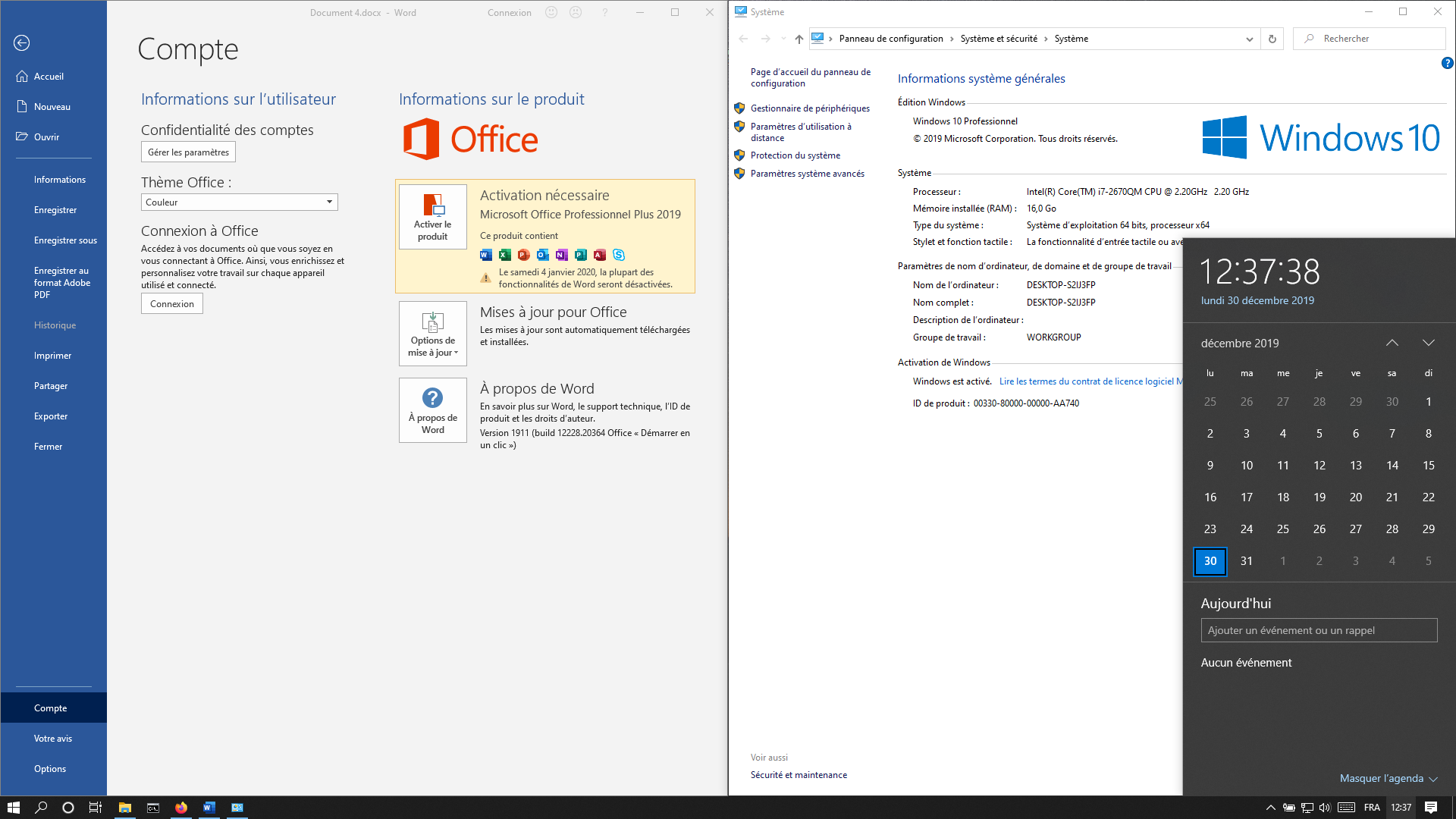Click the Outlook app icon in product list

click(543, 255)
